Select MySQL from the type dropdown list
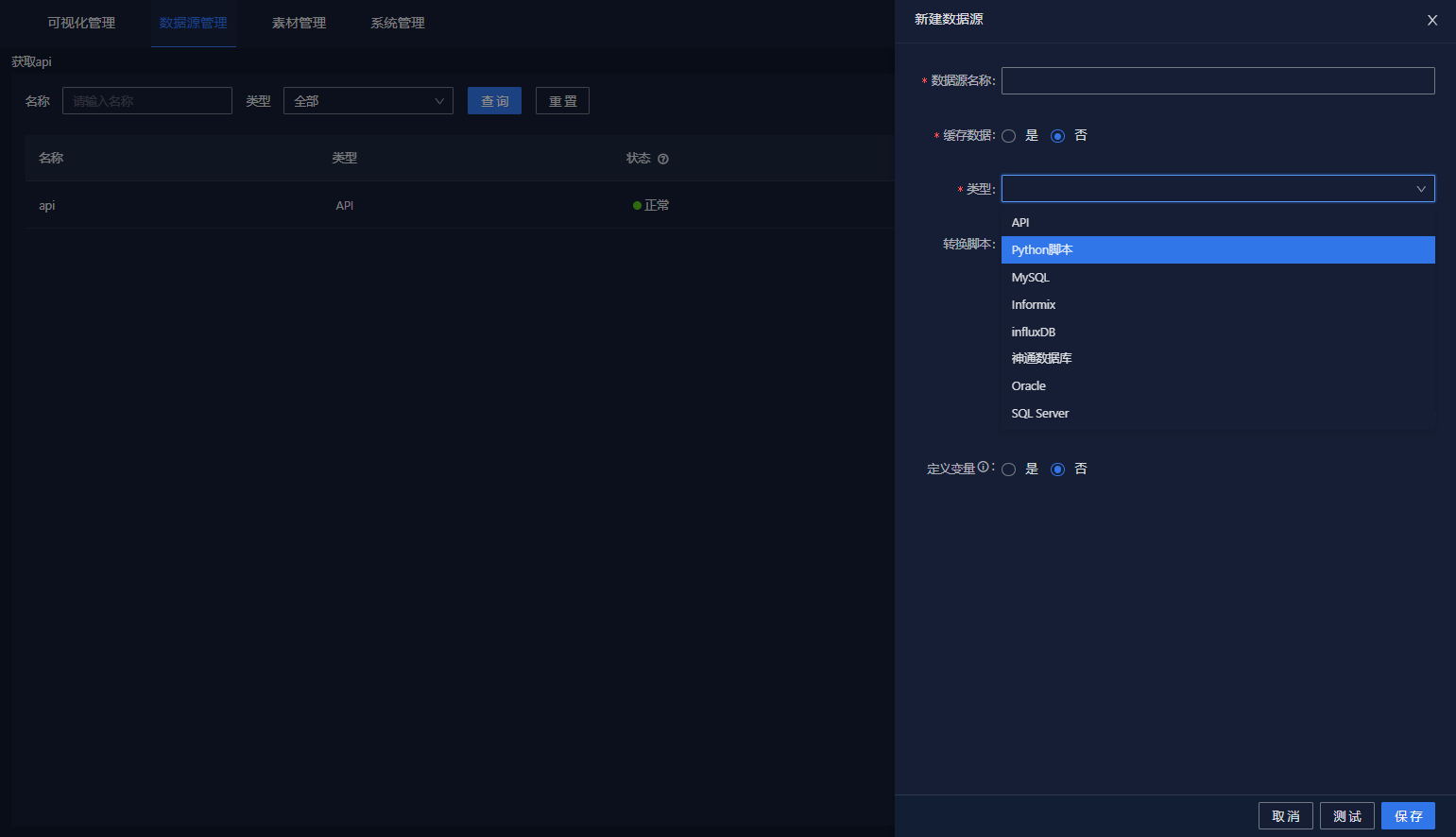This screenshot has height=837, width=1456. tap(1030, 277)
